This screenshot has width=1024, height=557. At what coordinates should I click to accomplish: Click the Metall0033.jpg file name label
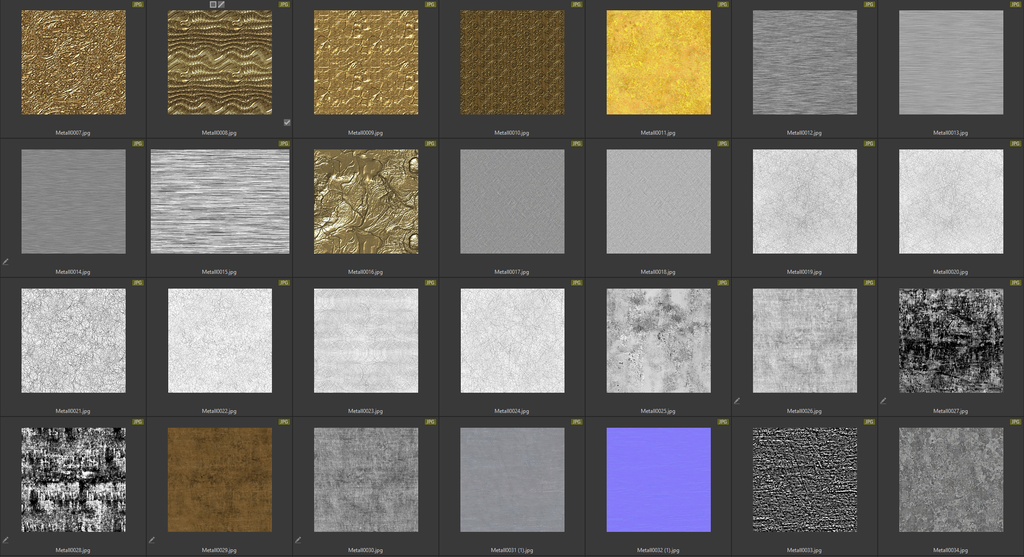804,550
